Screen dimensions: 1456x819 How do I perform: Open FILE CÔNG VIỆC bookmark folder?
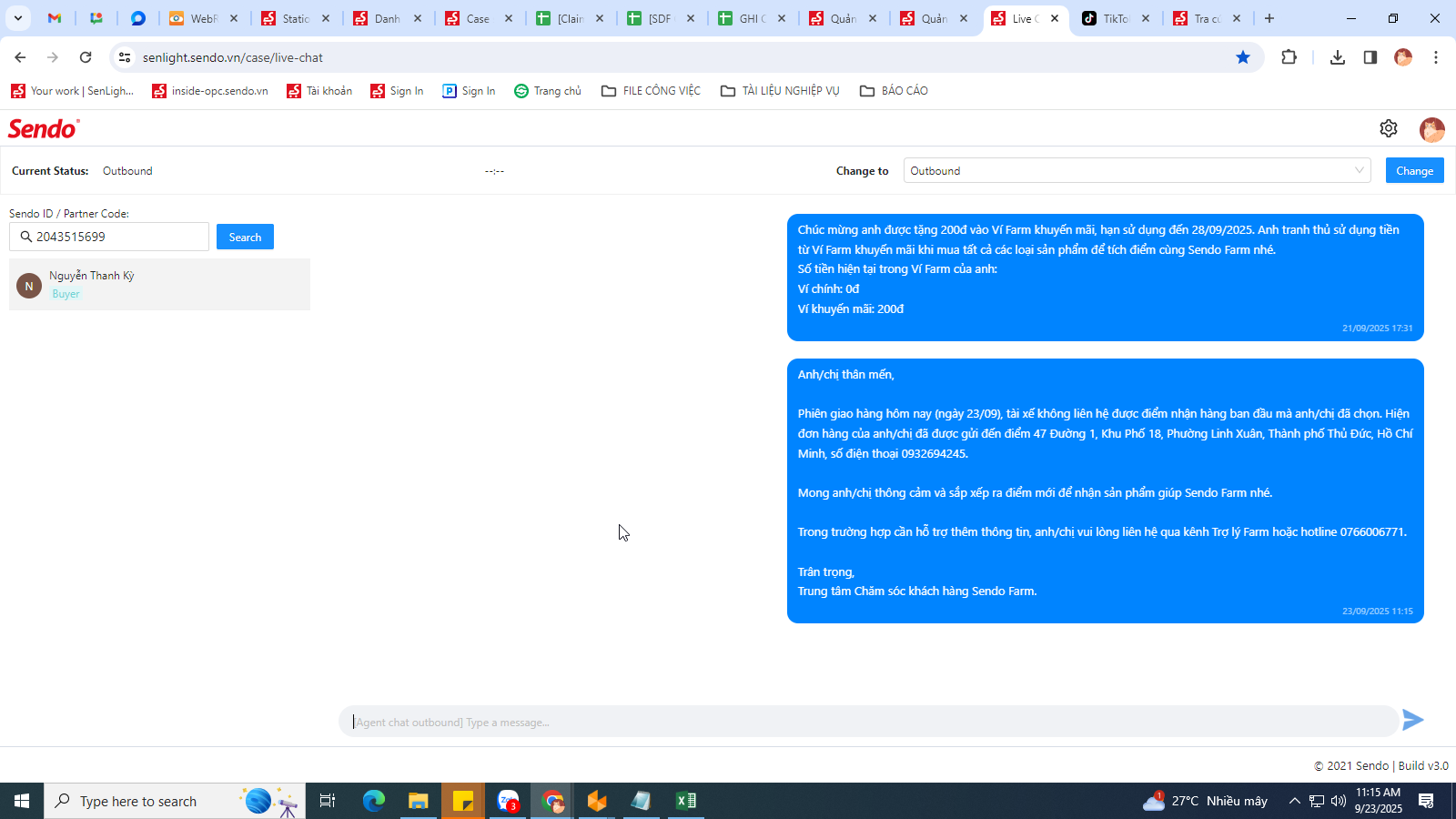pos(652,91)
